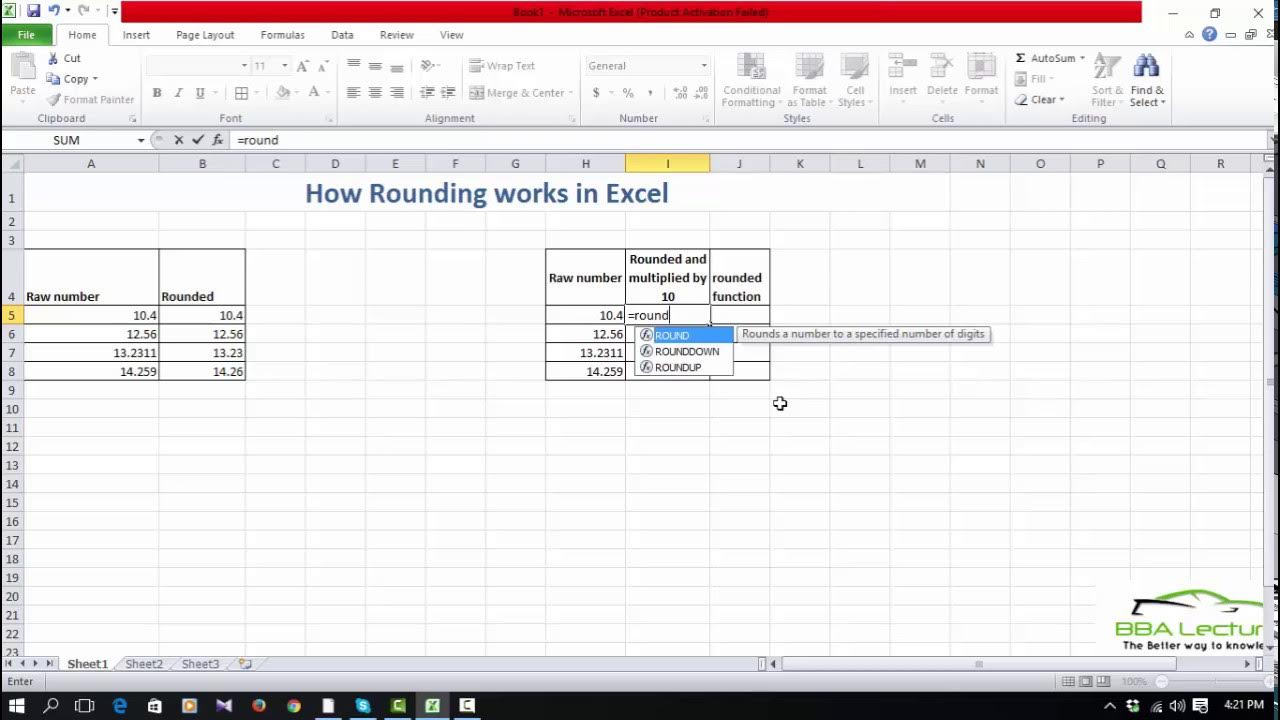
Task: Click the Cell Styles button
Action: click(853, 80)
